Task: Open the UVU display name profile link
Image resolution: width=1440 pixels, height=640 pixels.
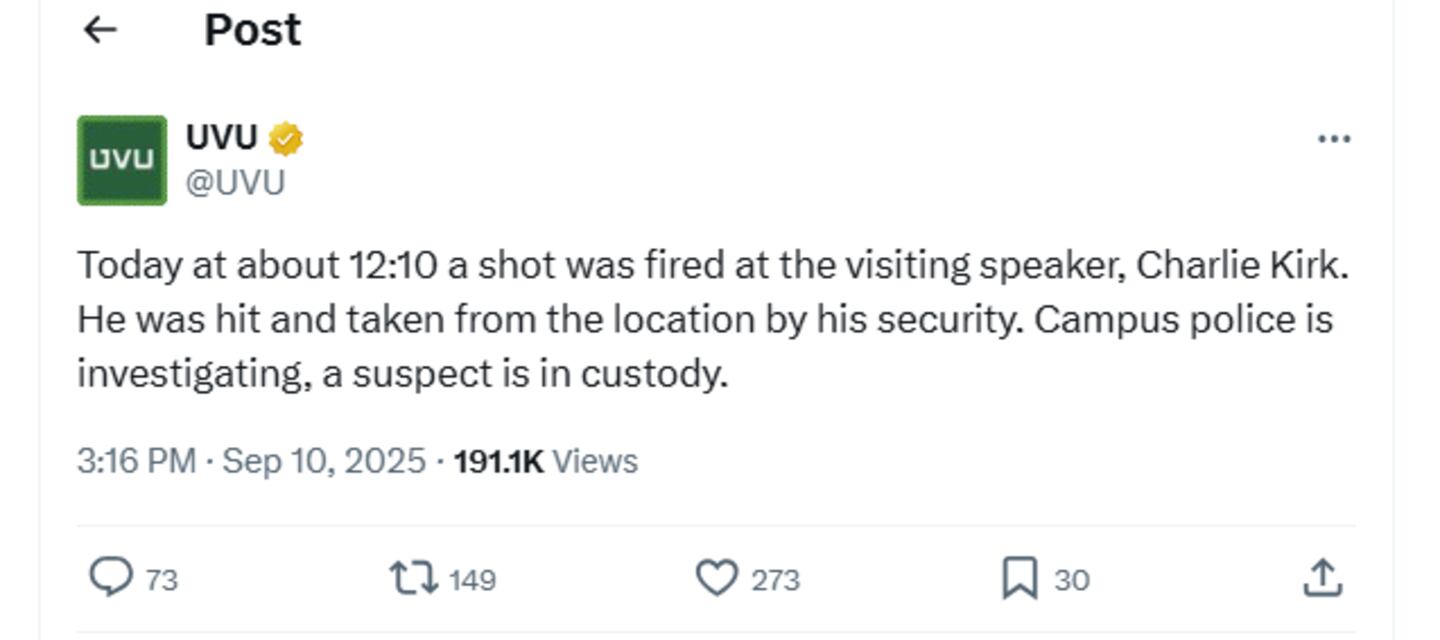Action: coord(222,137)
